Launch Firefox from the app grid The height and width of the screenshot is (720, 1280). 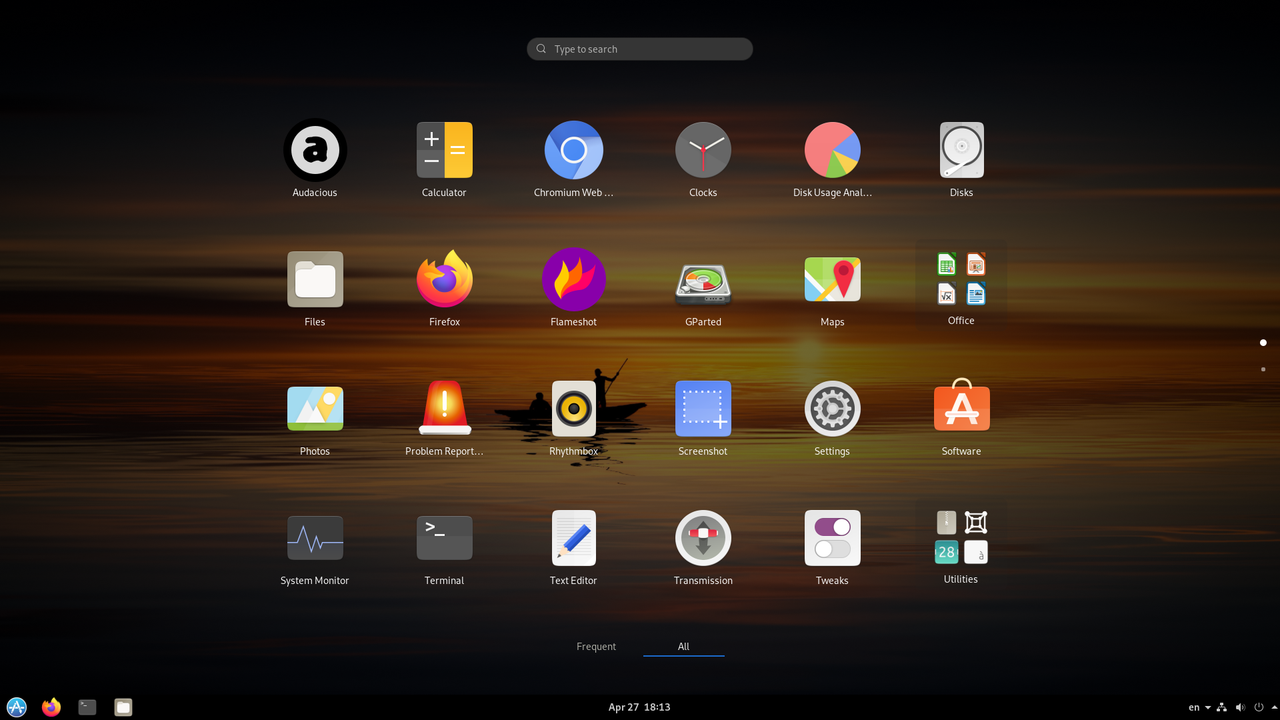(444, 279)
